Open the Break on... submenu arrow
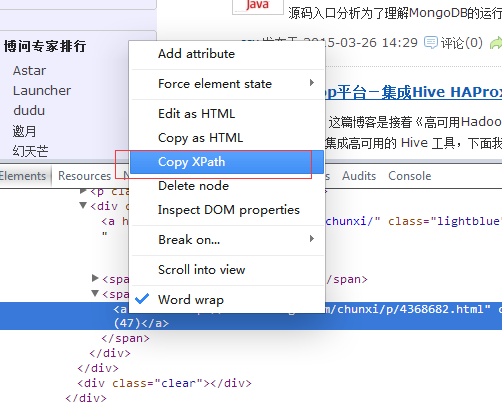 [x=312, y=239]
